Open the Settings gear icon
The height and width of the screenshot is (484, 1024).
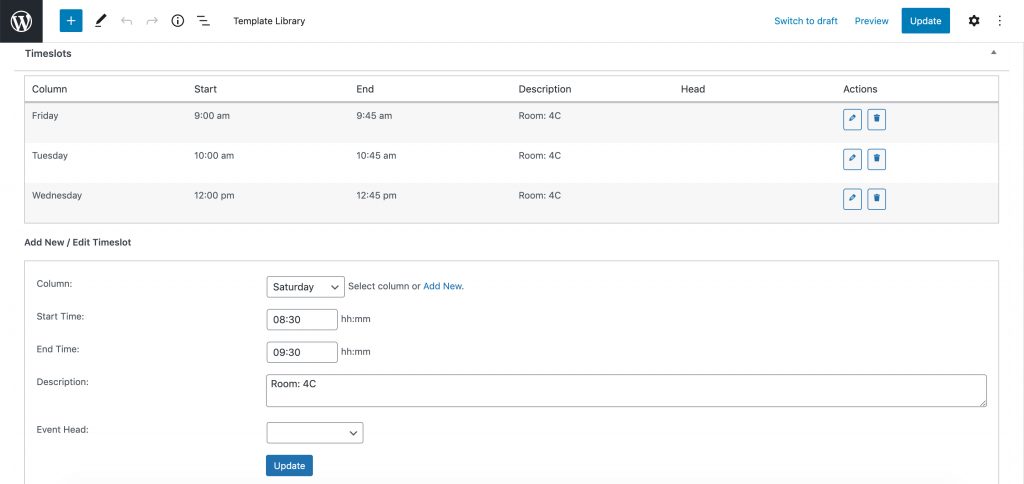[974, 21]
